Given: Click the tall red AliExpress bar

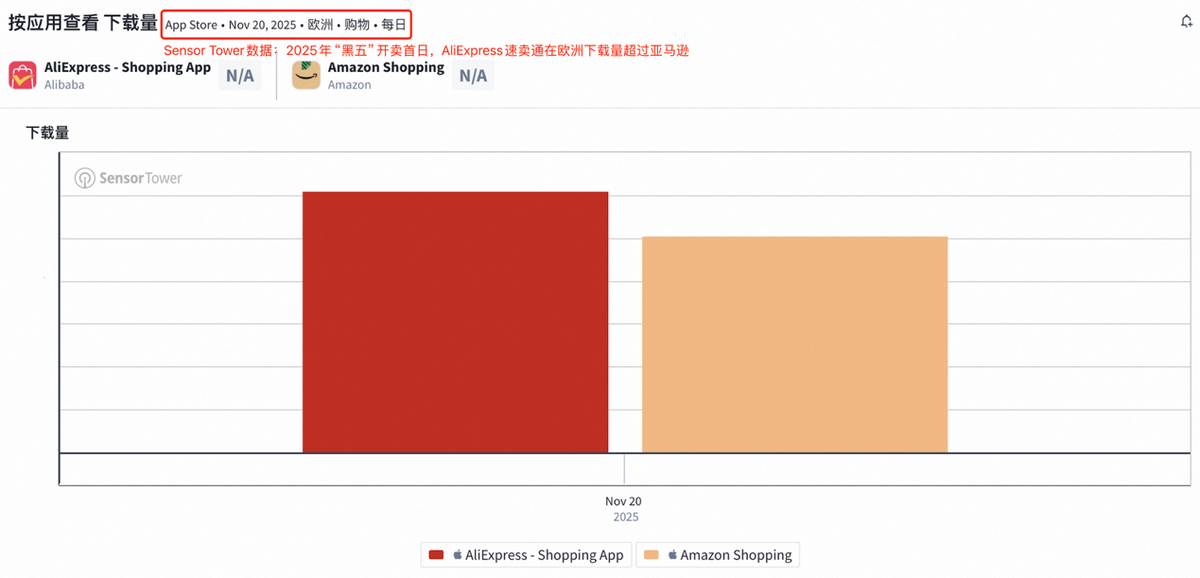Looking at the screenshot, I should (x=455, y=322).
